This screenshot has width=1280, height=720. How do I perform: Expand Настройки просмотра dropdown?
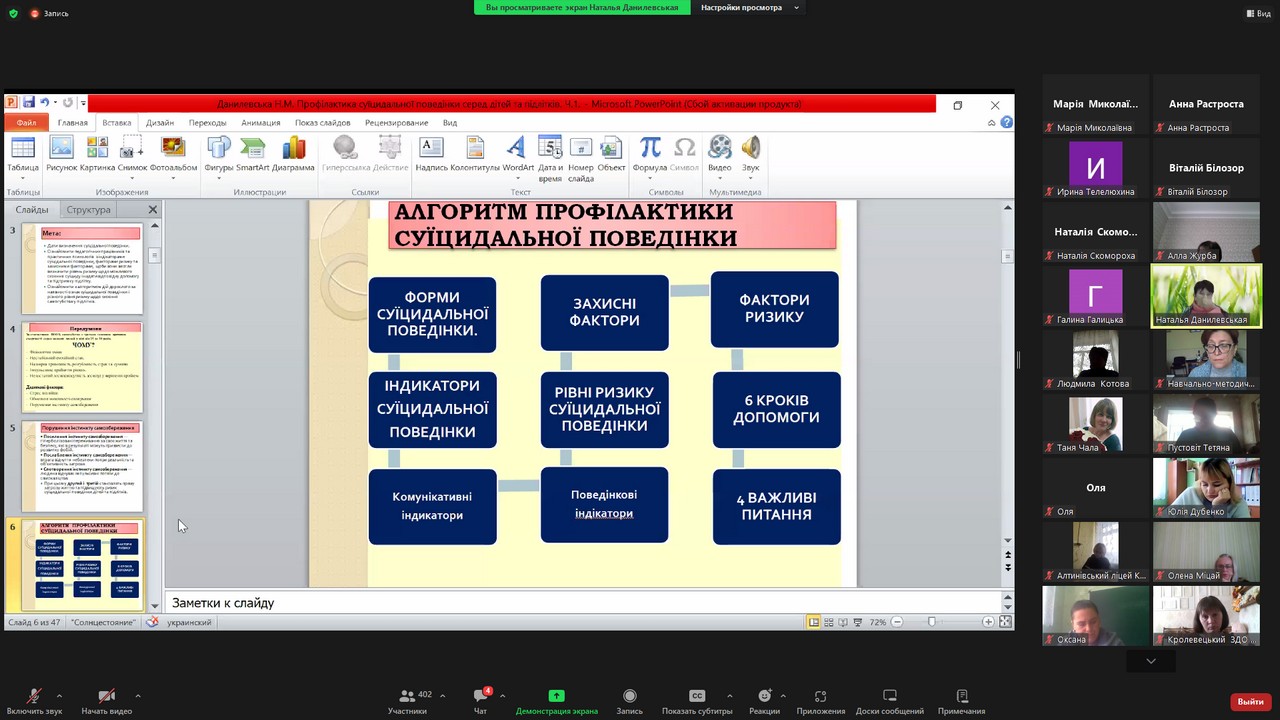click(750, 7)
